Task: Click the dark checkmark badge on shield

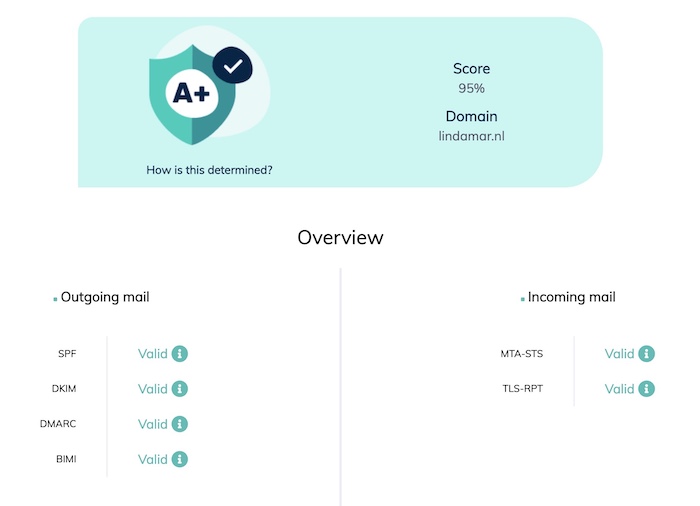Action: coord(233,66)
